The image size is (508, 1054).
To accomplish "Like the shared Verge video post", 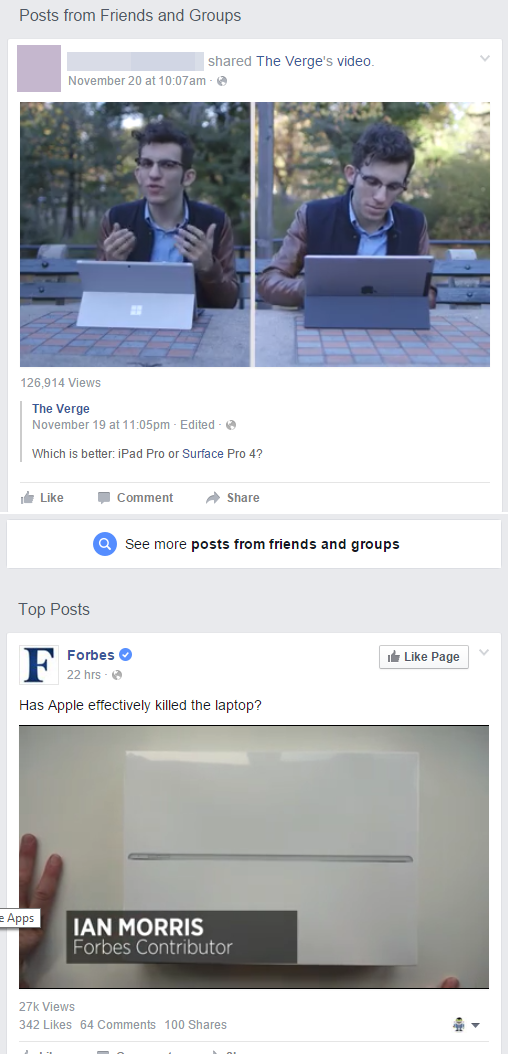I will (x=42, y=497).
